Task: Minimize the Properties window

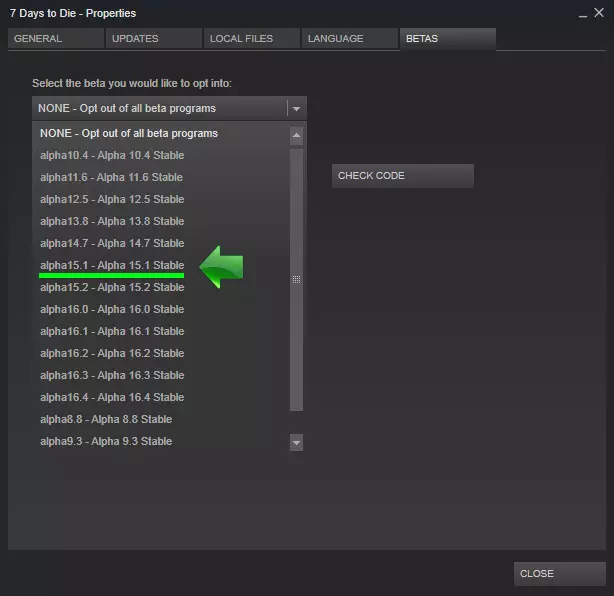Action: (583, 14)
